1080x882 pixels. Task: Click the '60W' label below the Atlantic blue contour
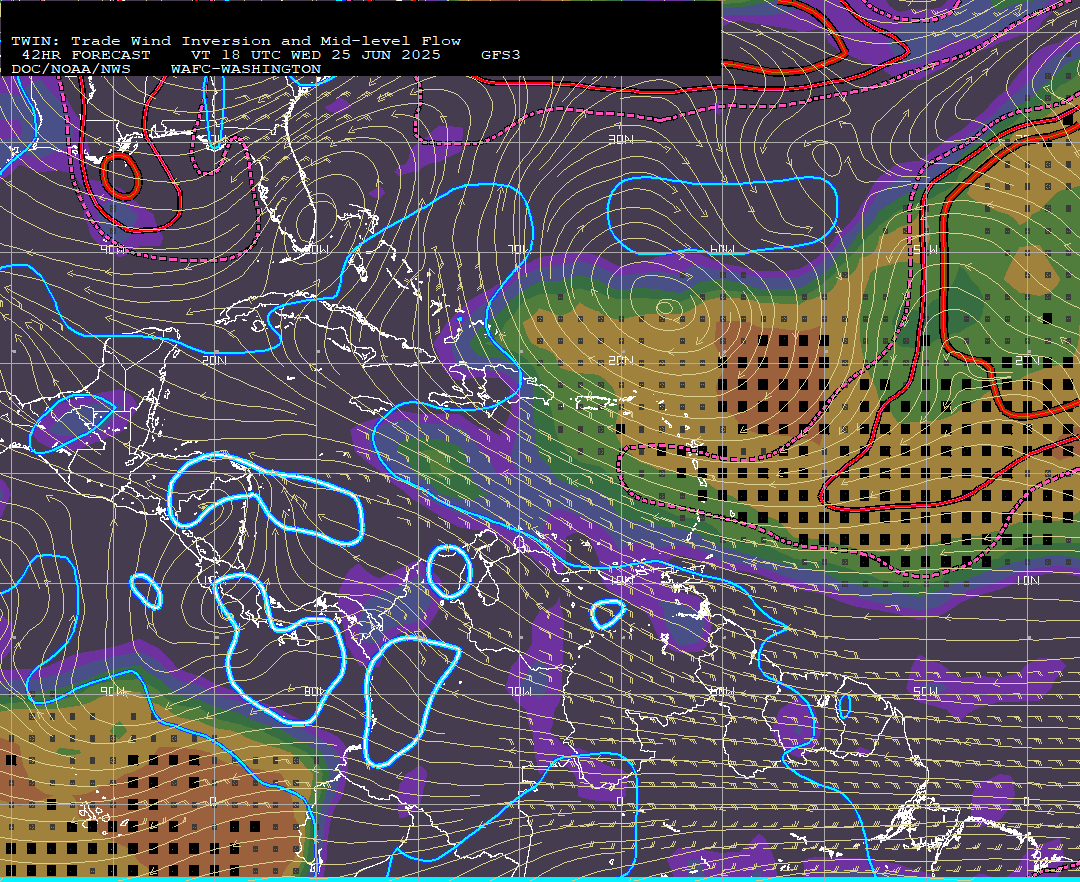point(722,249)
